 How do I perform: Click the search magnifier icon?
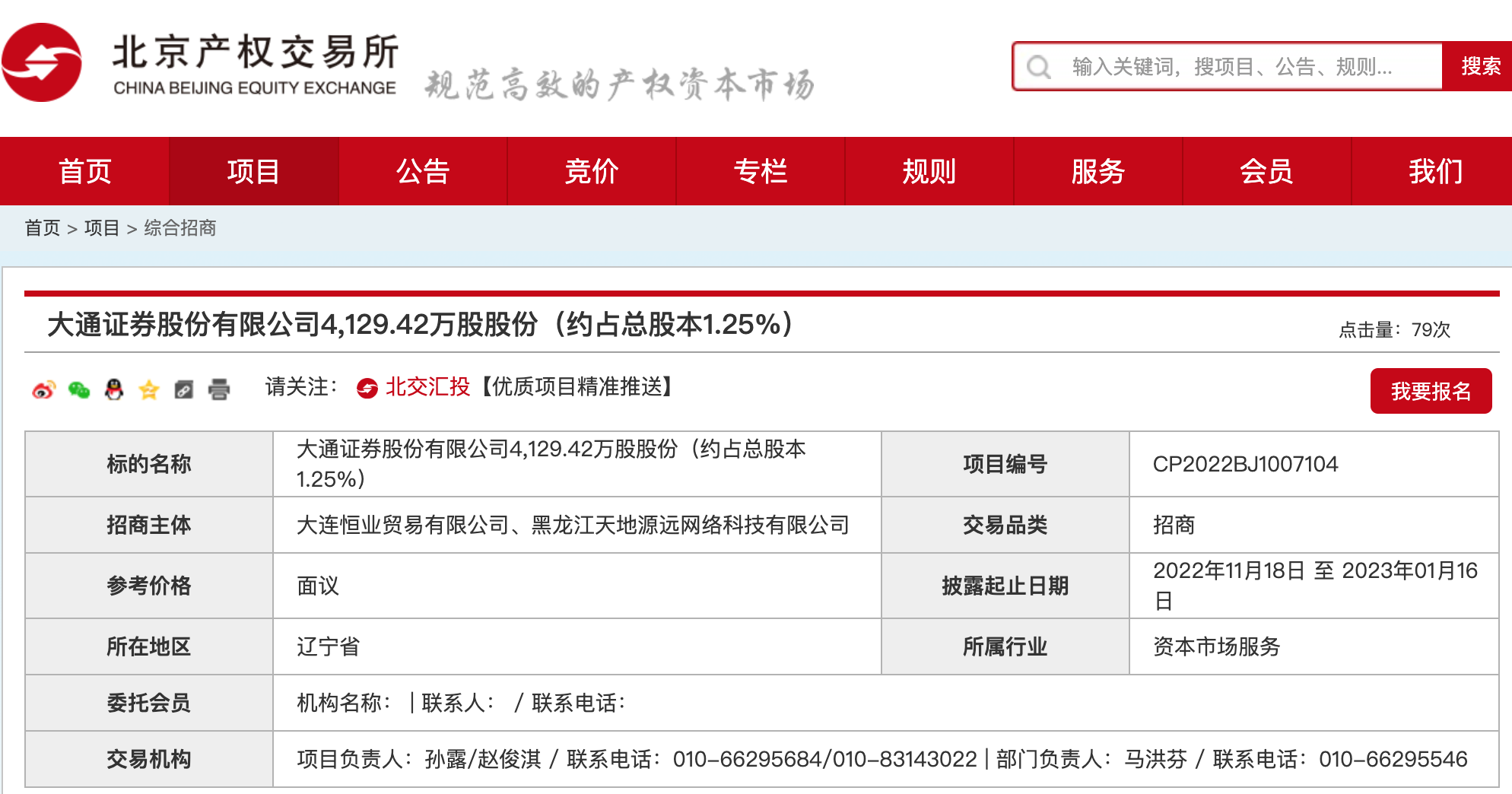[1038, 67]
